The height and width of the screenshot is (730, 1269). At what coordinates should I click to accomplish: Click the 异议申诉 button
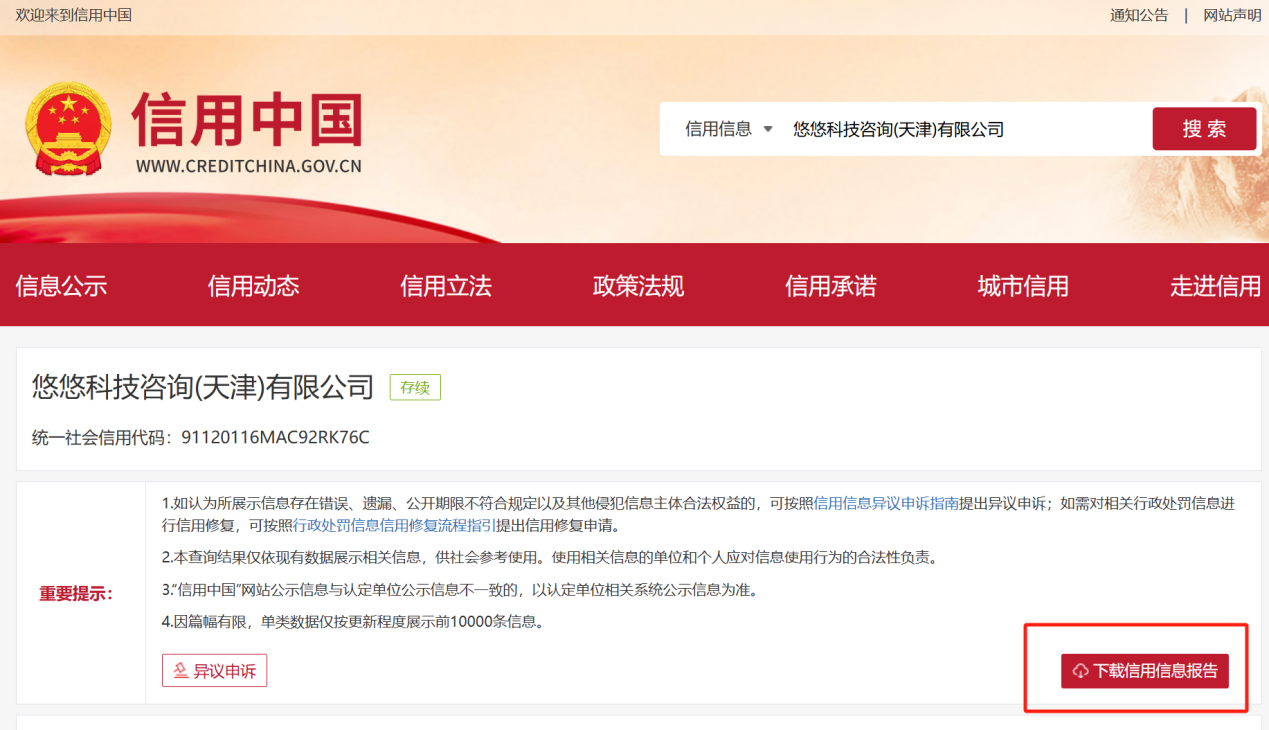(x=214, y=671)
